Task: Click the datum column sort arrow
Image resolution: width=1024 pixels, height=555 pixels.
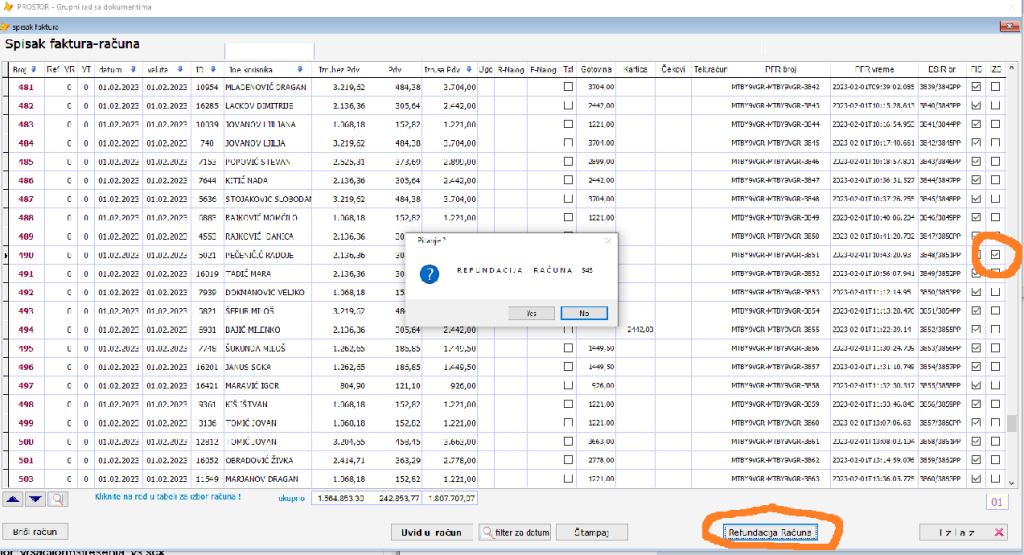Action: 131,69
